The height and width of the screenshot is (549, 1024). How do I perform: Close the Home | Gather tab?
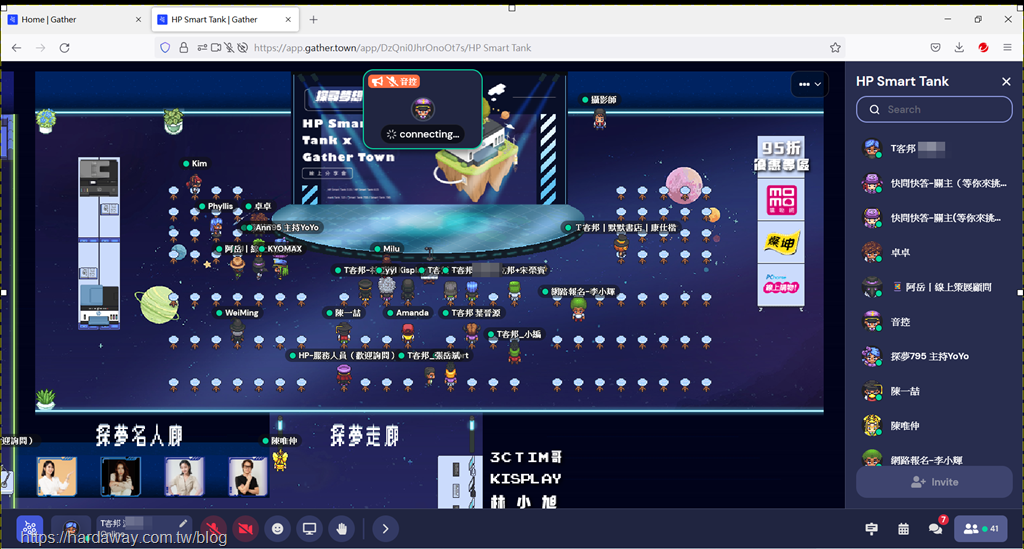(x=138, y=20)
